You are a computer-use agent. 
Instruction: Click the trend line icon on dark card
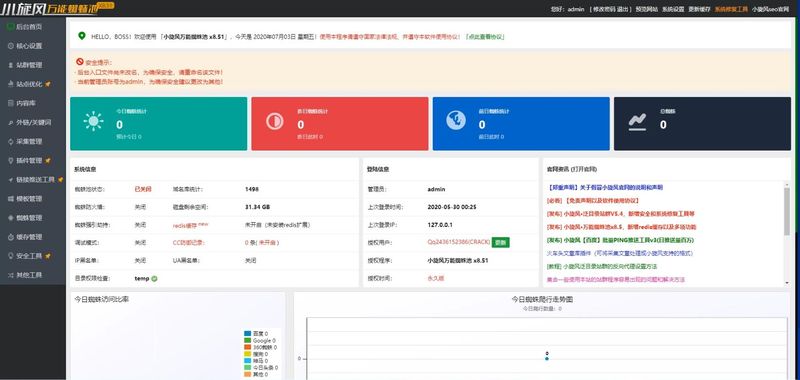[x=637, y=122]
